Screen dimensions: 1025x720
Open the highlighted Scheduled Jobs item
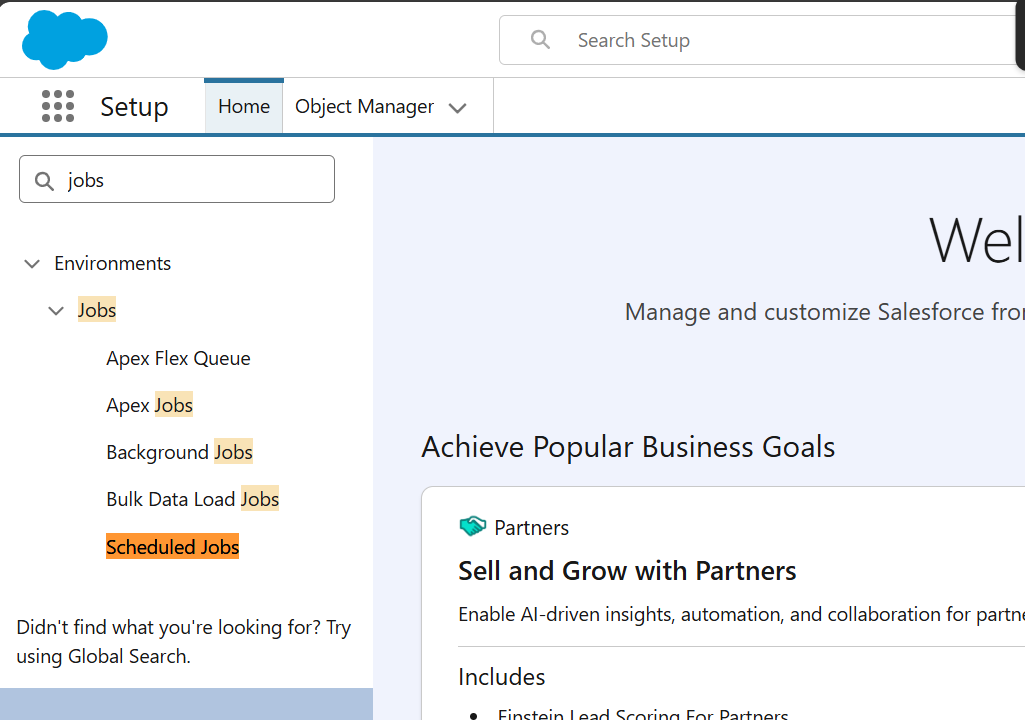172,547
